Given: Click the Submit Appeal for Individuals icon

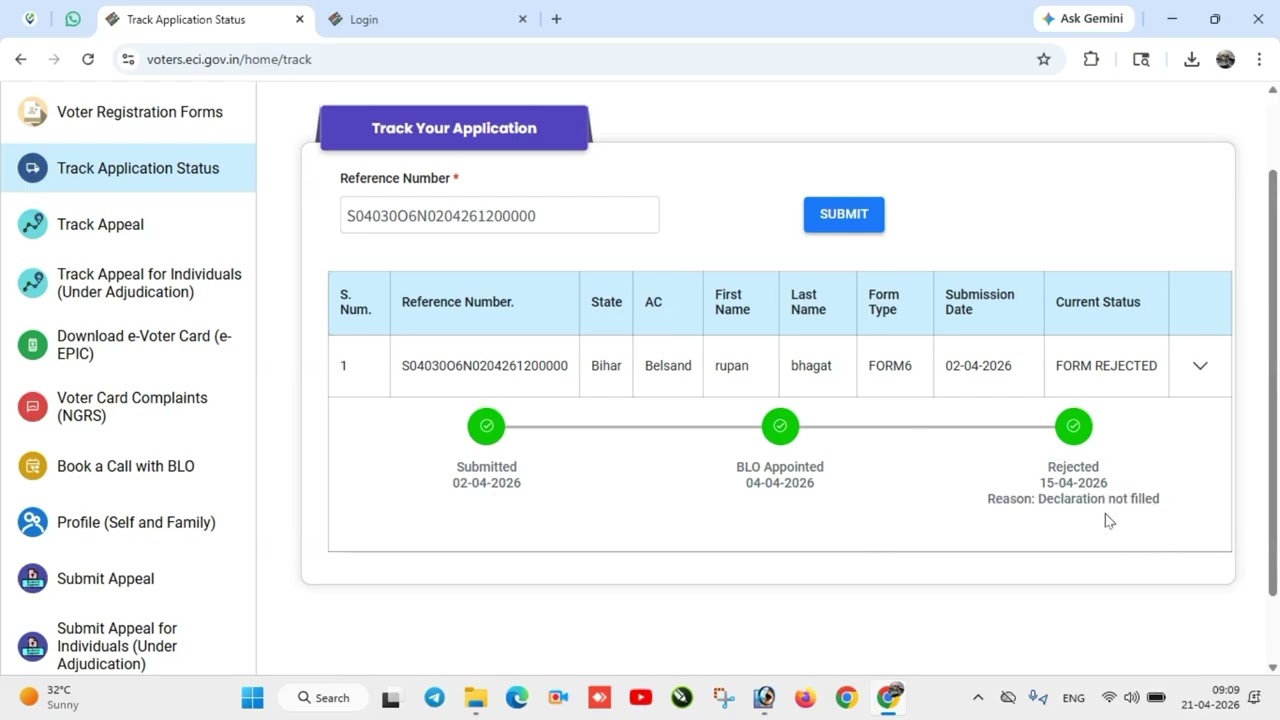Looking at the screenshot, I should [32, 646].
